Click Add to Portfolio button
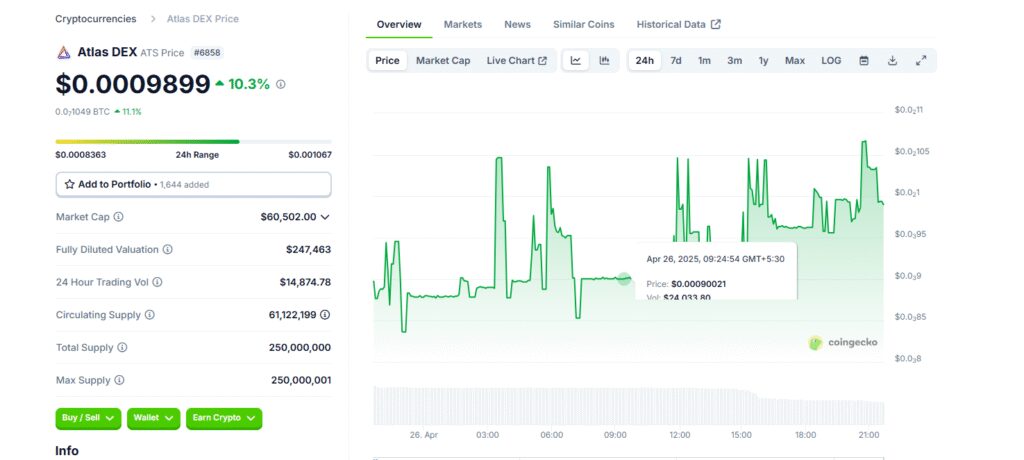The height and width of the screenshot is (460, 1024). tap(193, 185)
